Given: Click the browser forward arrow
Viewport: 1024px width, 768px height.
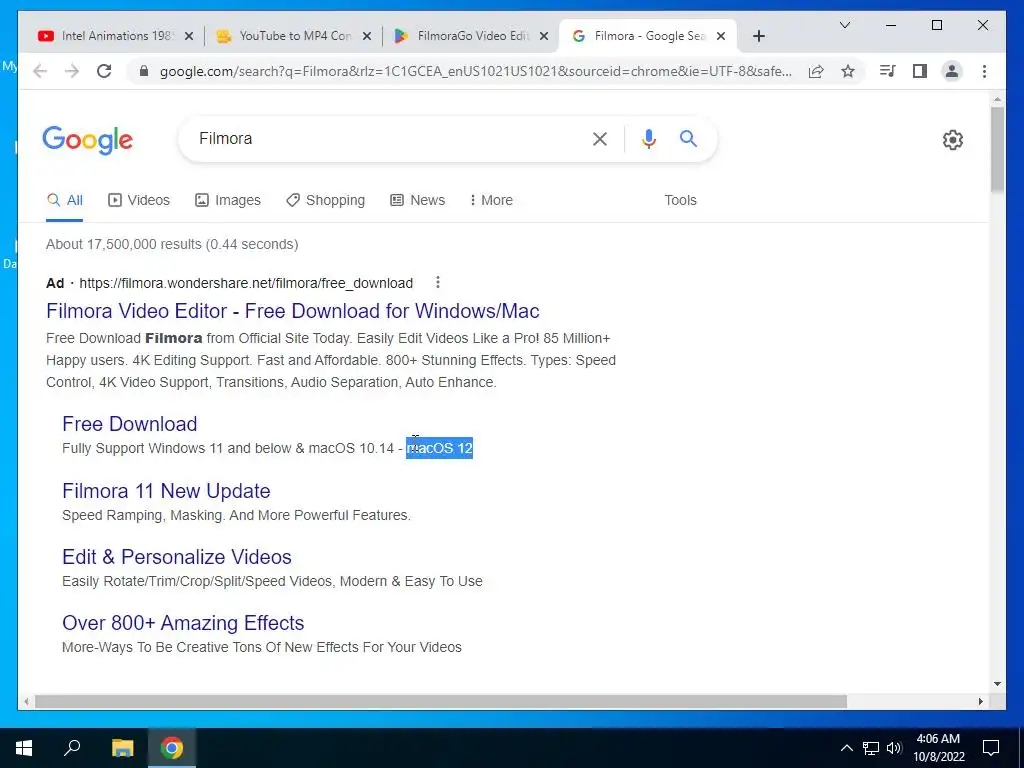Looking at the screenshot, I should point(72,71).
